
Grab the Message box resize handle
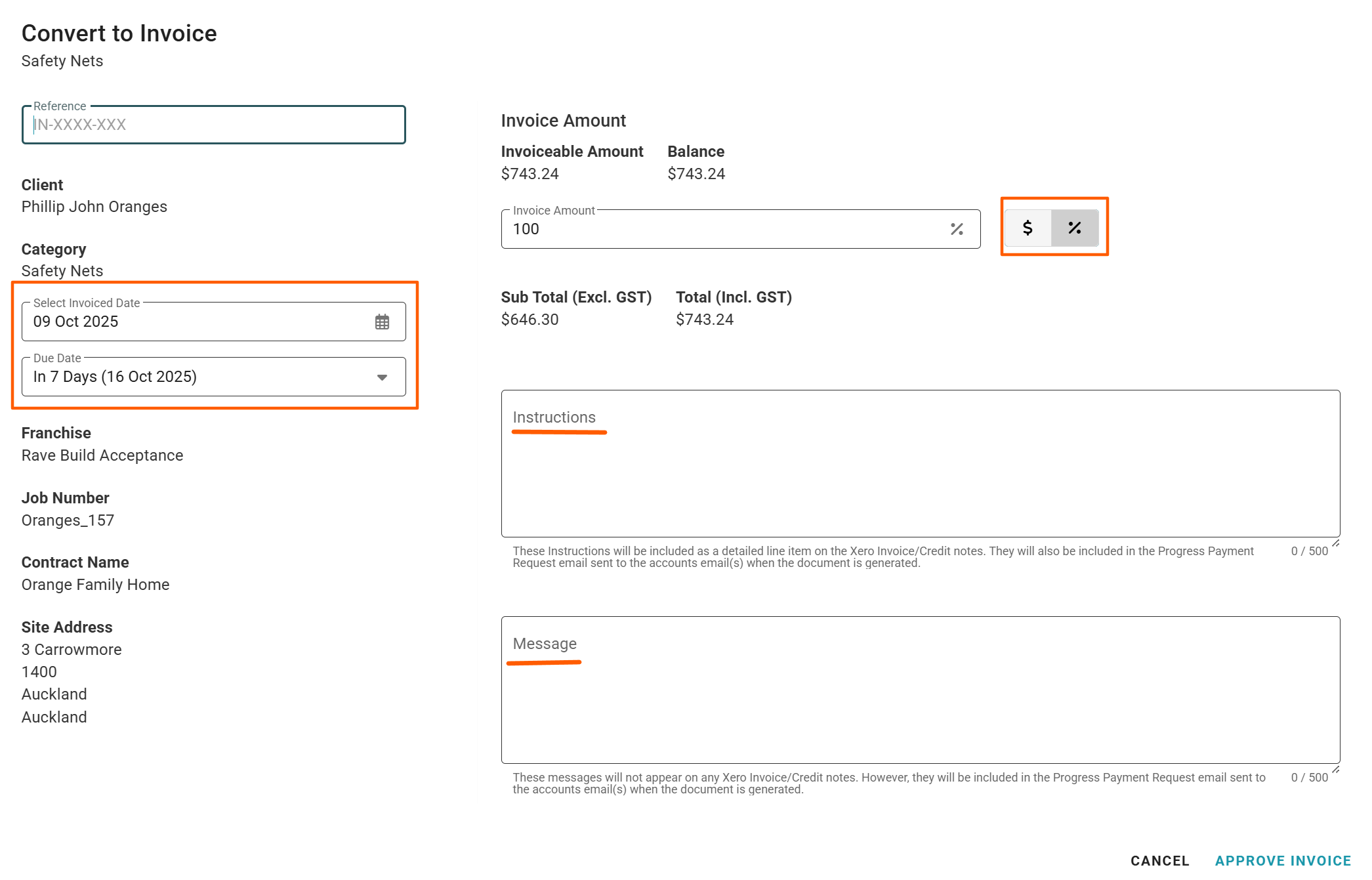1335,770
